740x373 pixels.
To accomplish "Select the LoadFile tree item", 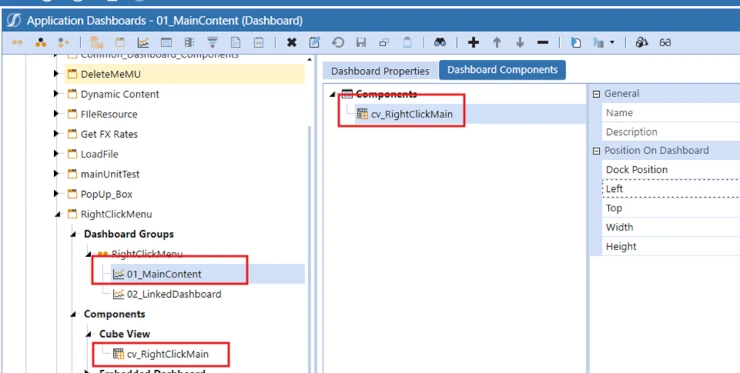I will [99, 154].
